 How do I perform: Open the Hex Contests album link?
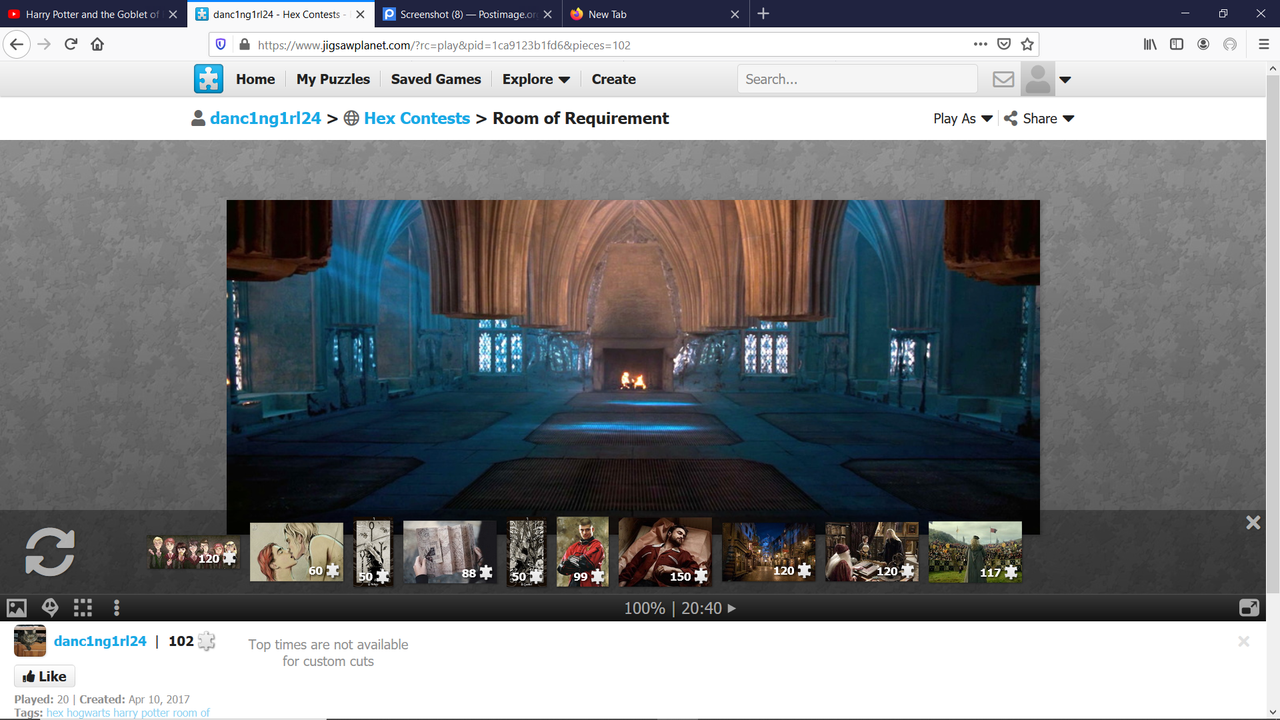tap(417, 118)
